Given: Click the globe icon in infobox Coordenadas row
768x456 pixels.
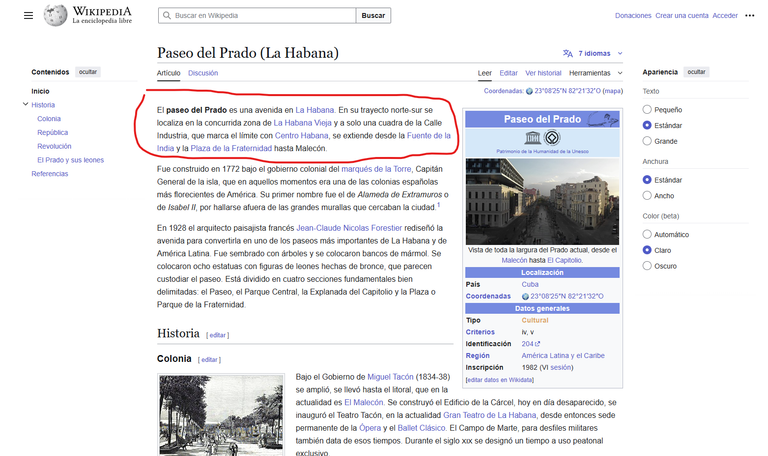Looking at the screenshot, I should click(x=525, y=296).
